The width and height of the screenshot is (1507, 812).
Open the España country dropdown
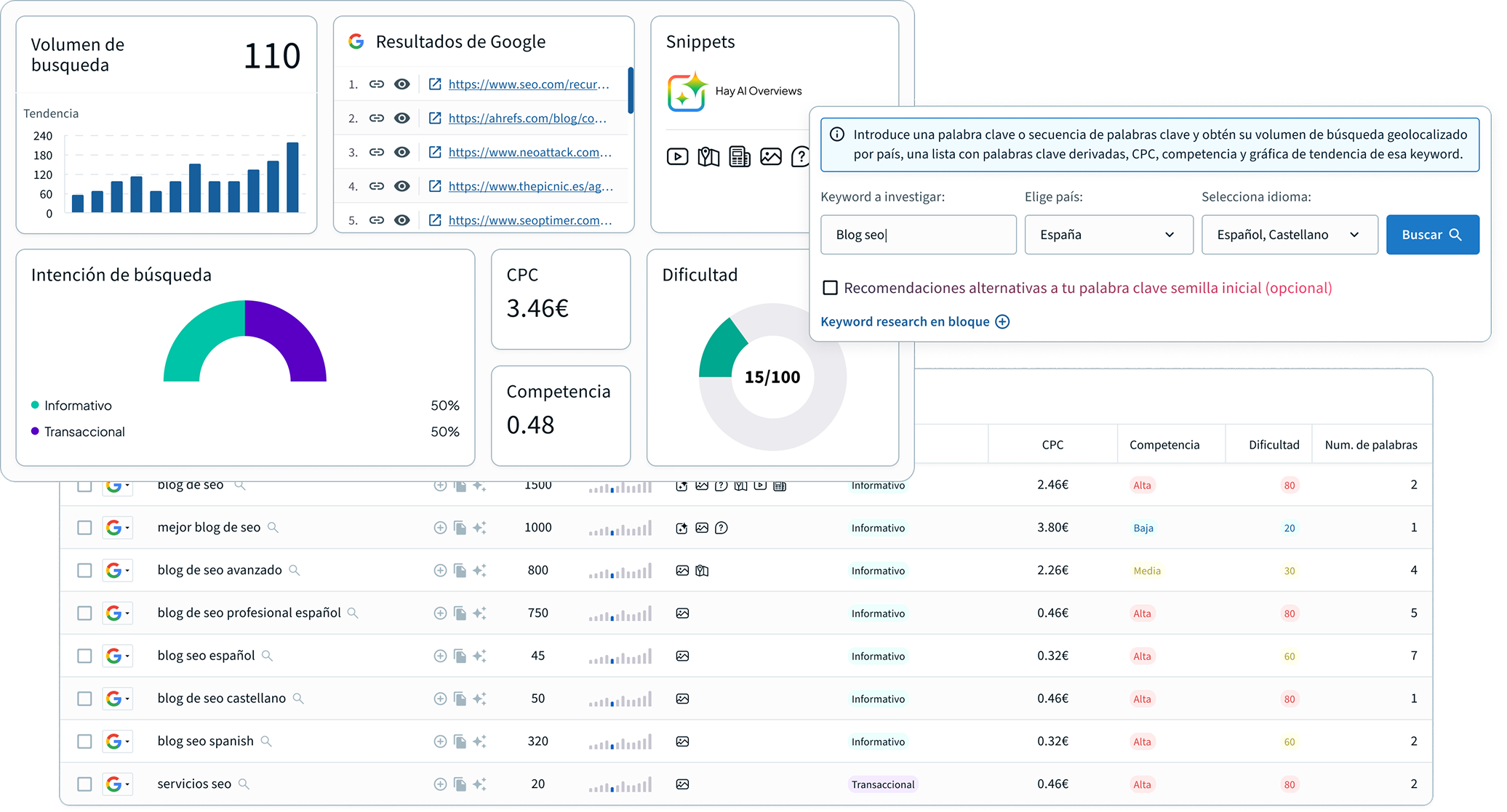point(1108,235)
